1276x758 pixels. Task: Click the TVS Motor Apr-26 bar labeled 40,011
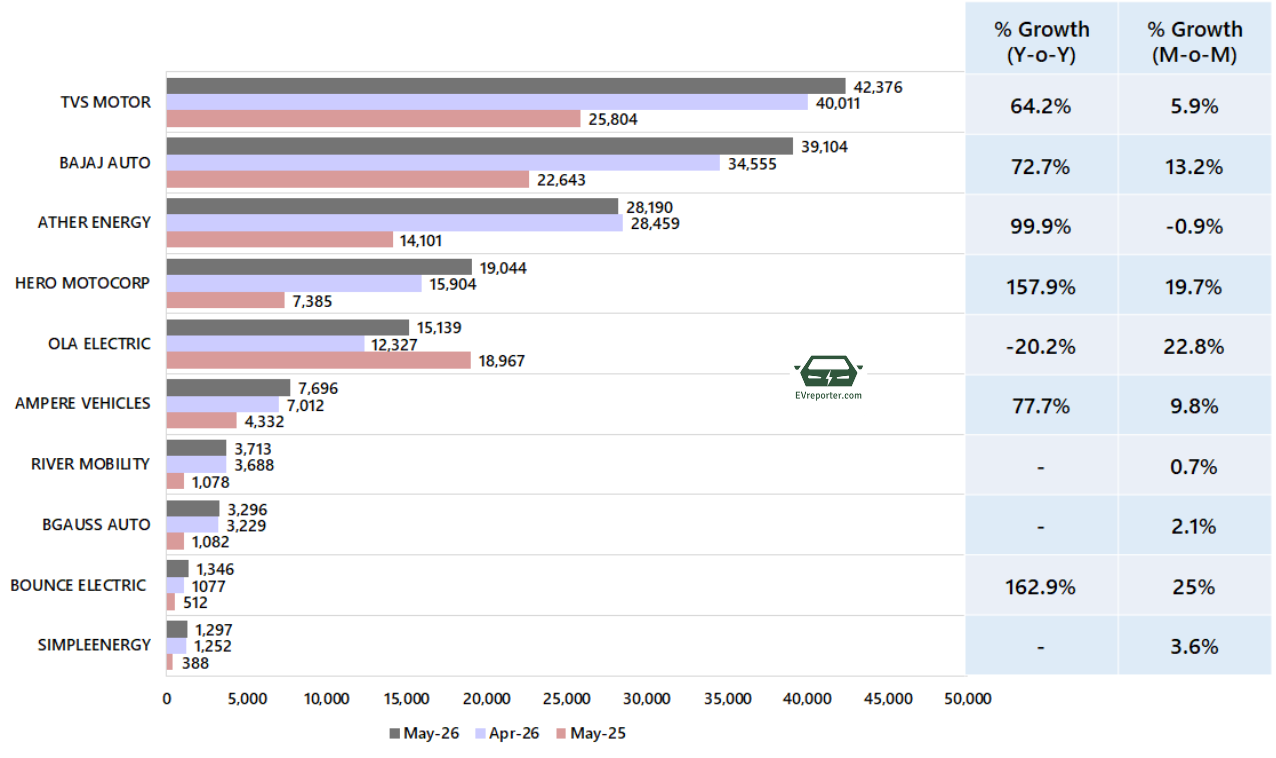487,102
